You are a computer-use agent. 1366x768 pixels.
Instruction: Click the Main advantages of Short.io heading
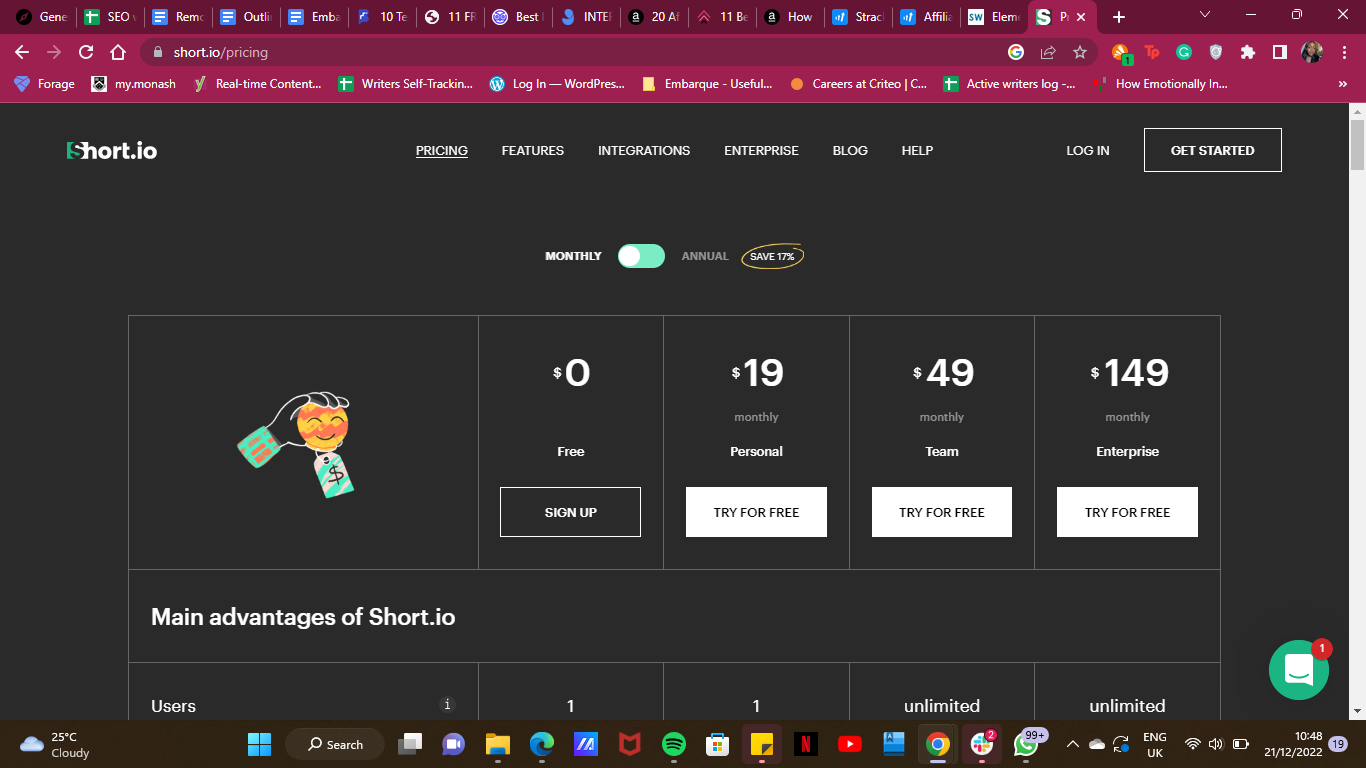pos(303,617)
